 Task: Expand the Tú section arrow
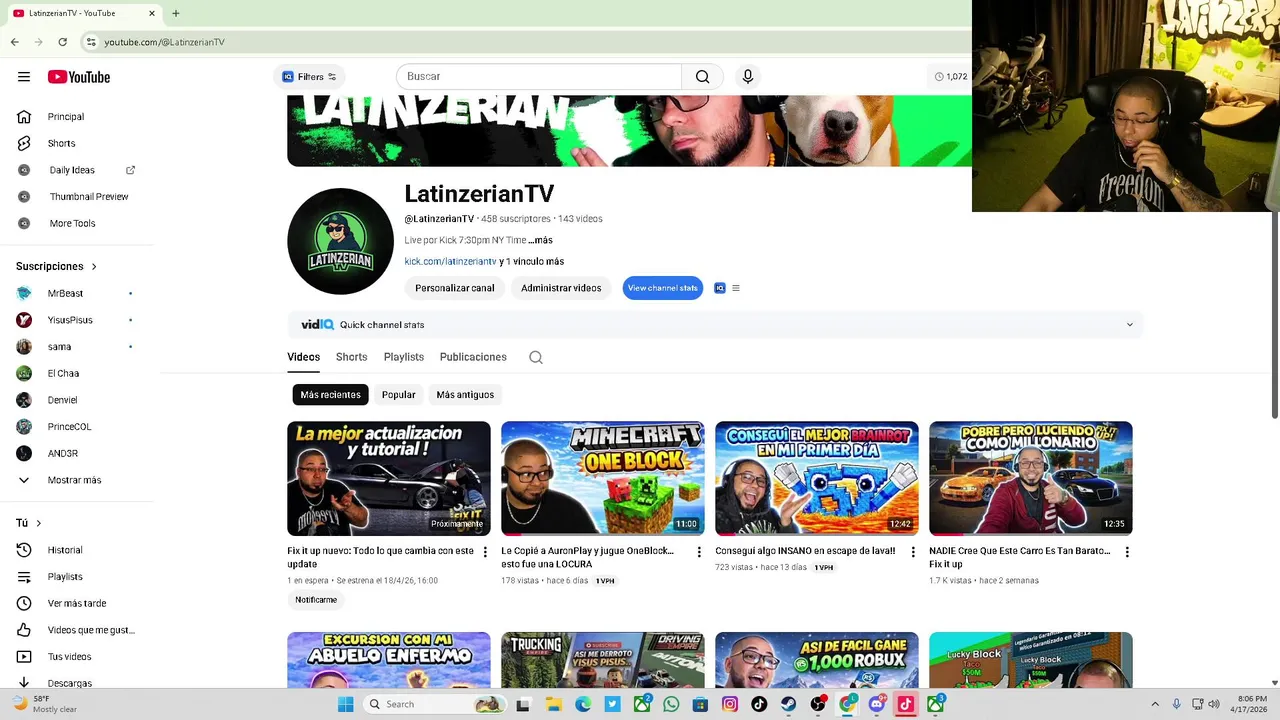click(x=39, y=523)
